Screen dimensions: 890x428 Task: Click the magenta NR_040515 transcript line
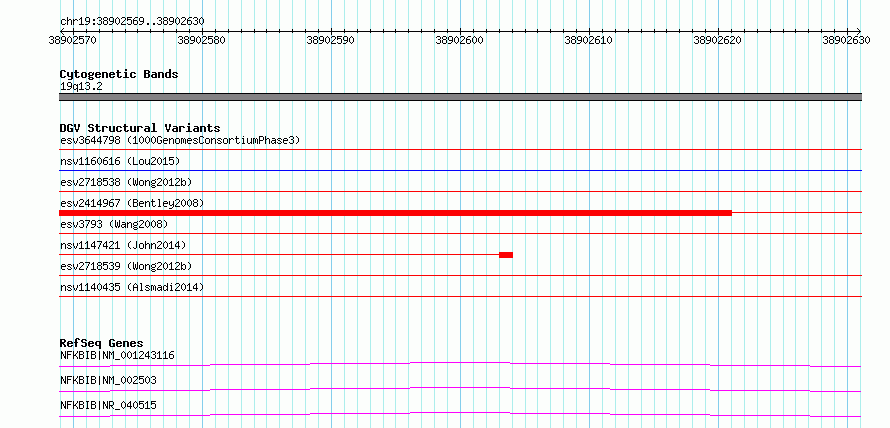point(460,414)
